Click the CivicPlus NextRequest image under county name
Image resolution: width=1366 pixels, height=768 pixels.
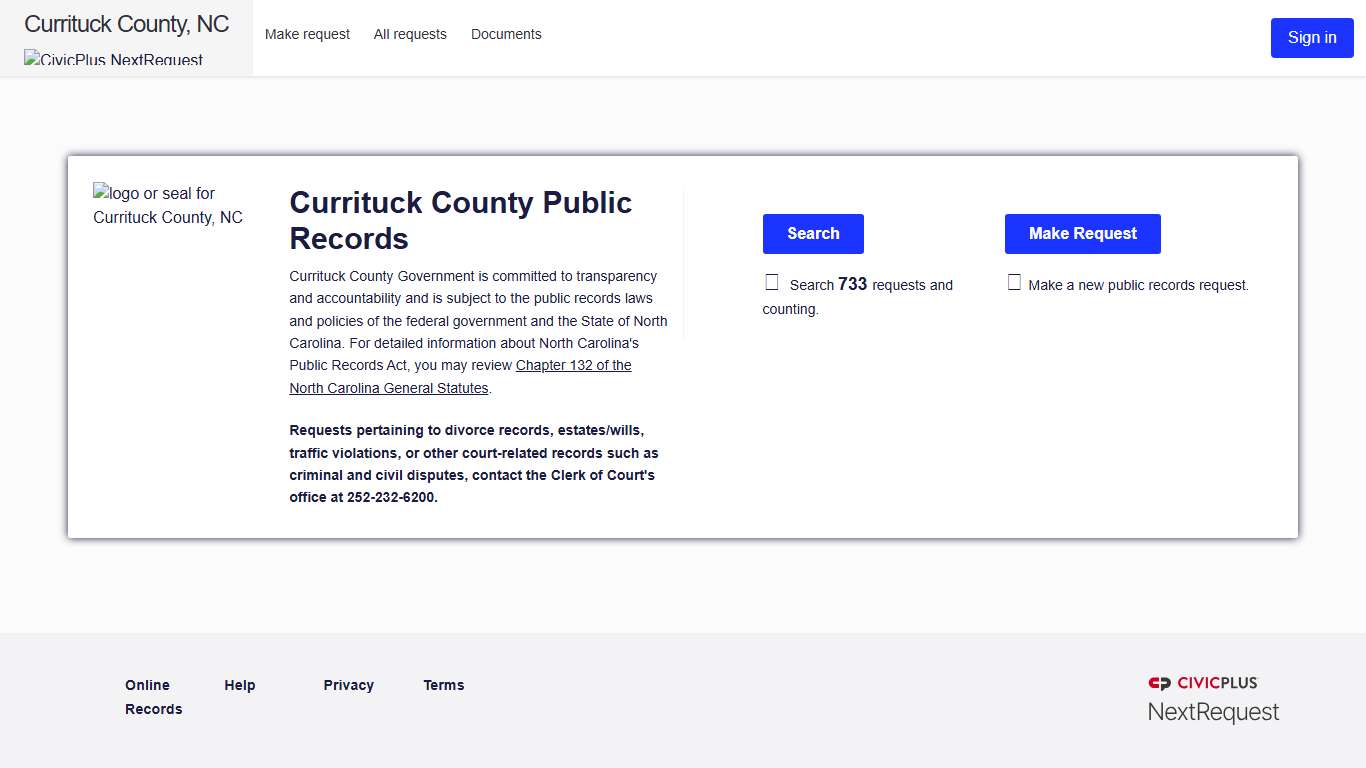tap(113, 60)
